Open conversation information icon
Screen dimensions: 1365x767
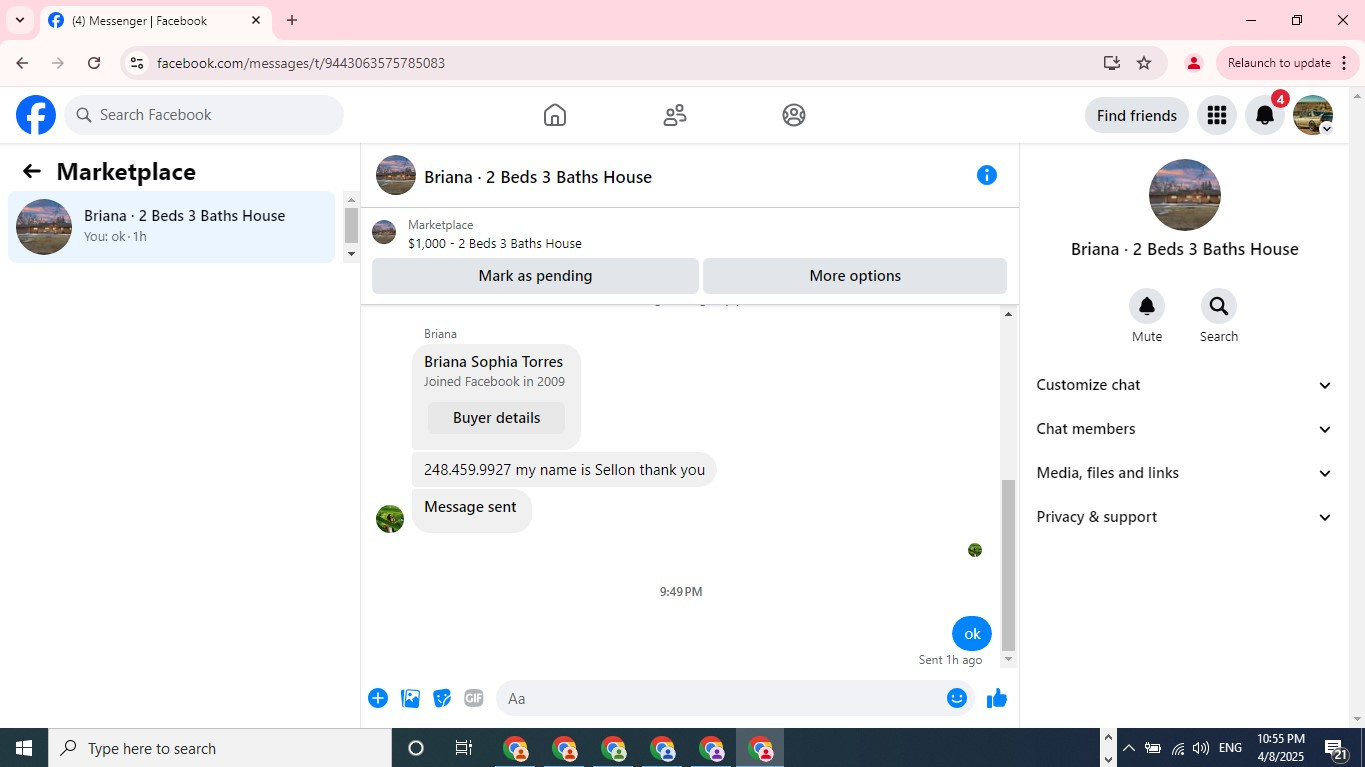[987, 176]
